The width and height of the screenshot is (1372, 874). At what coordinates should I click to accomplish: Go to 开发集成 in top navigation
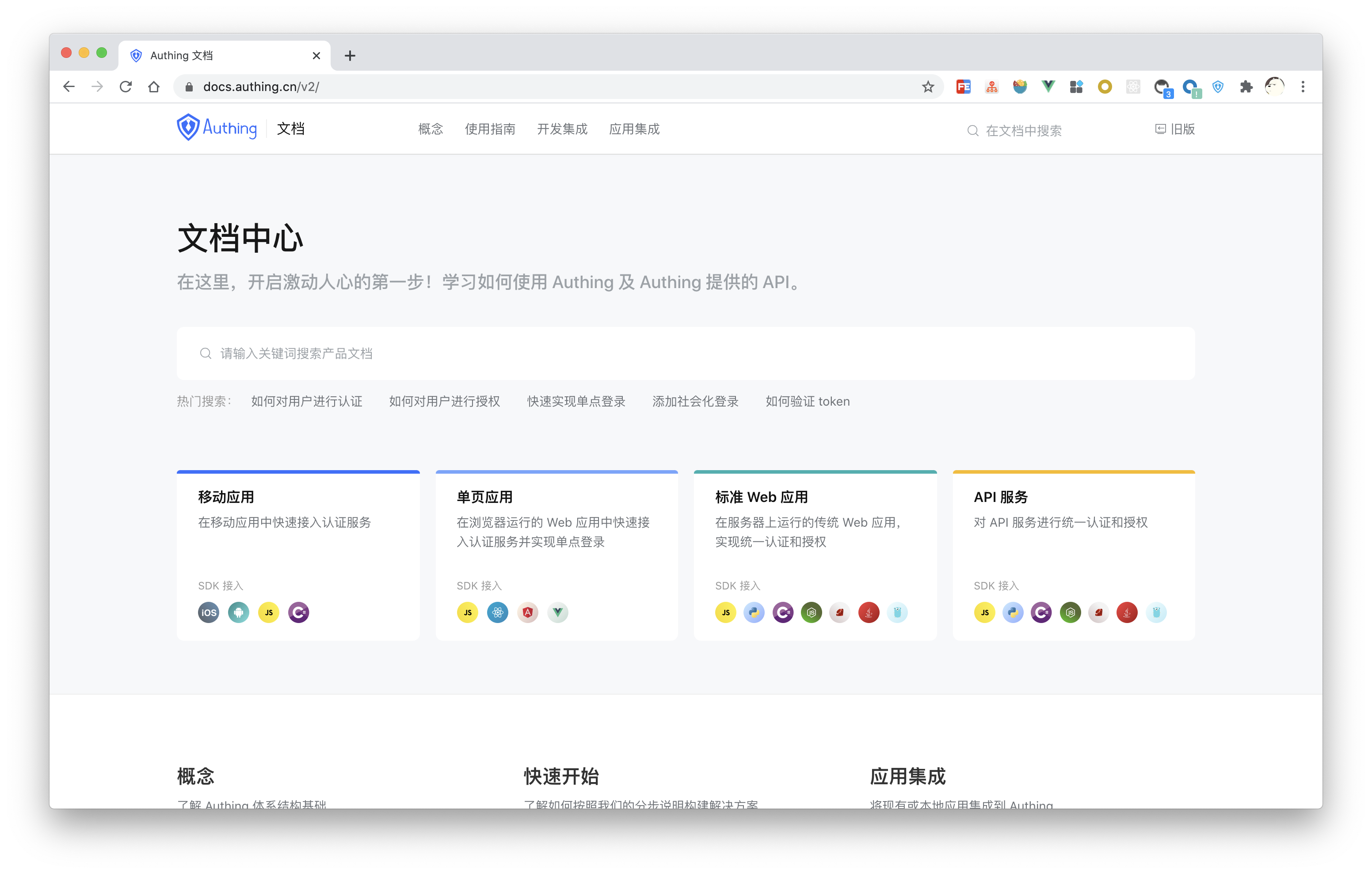click(562, 129)
